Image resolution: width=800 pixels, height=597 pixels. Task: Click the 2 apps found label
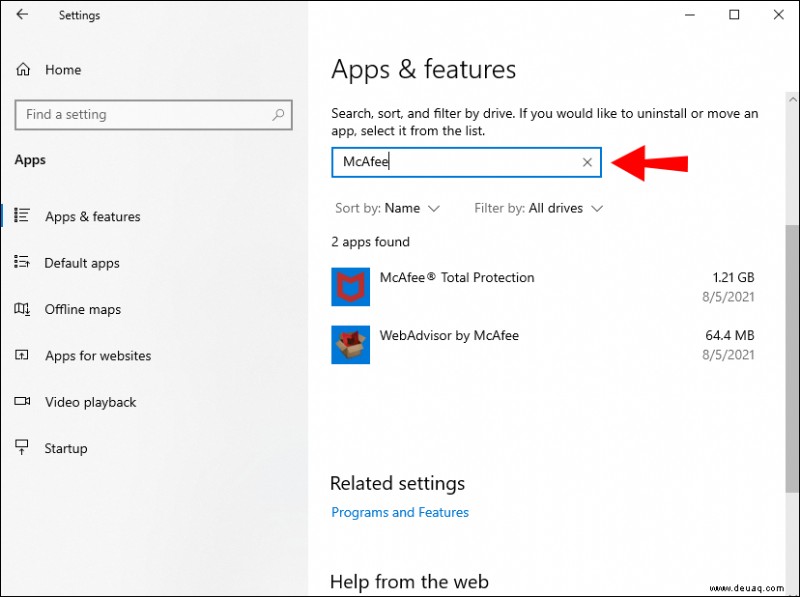pos(370,242)
